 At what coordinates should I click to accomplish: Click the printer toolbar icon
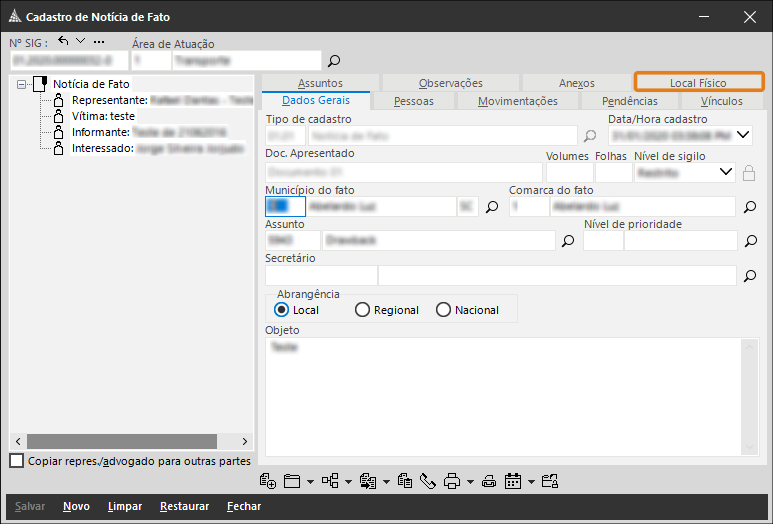pos(452,481)
